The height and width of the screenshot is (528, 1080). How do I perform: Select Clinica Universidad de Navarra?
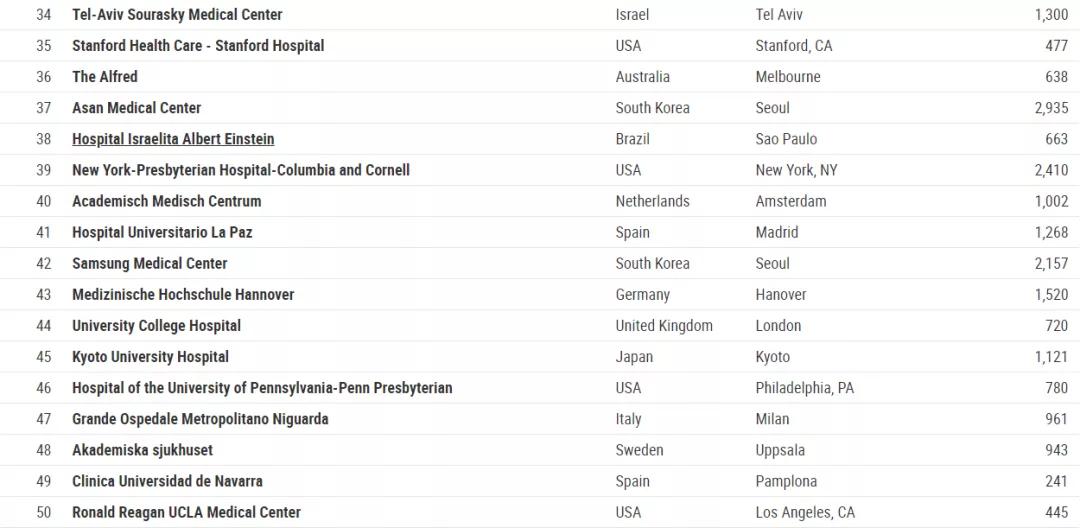[167, 481]
